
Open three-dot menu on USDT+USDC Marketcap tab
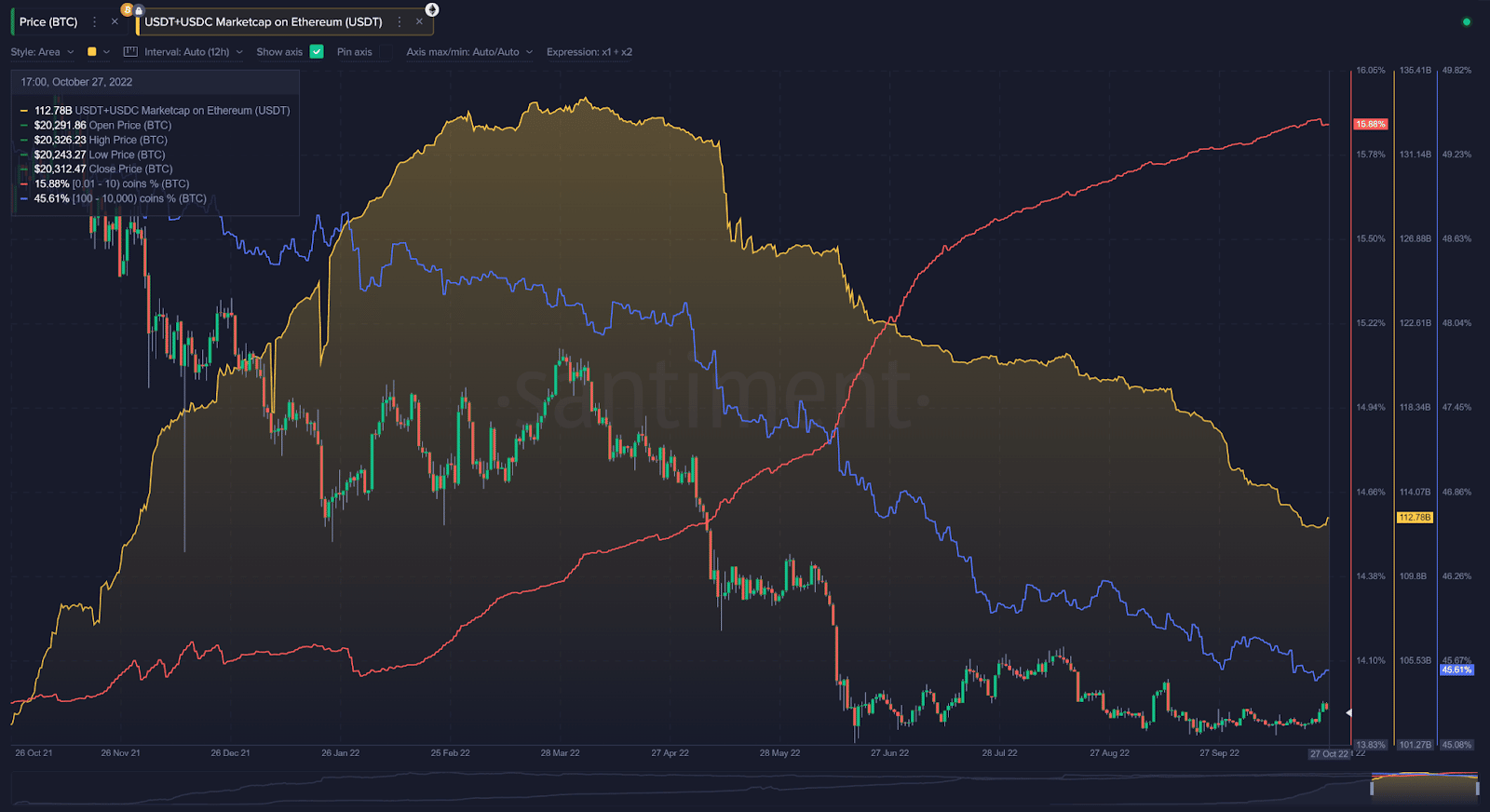tap(400, 21)
